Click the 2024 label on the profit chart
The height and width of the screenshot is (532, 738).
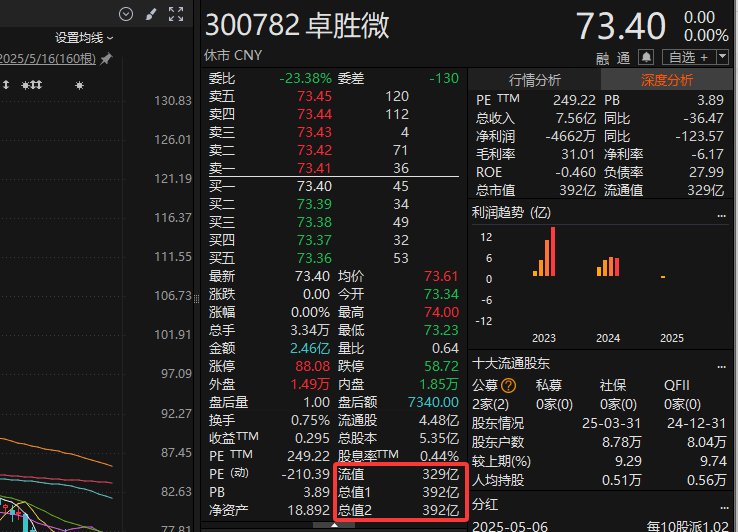tap(608, 339)
